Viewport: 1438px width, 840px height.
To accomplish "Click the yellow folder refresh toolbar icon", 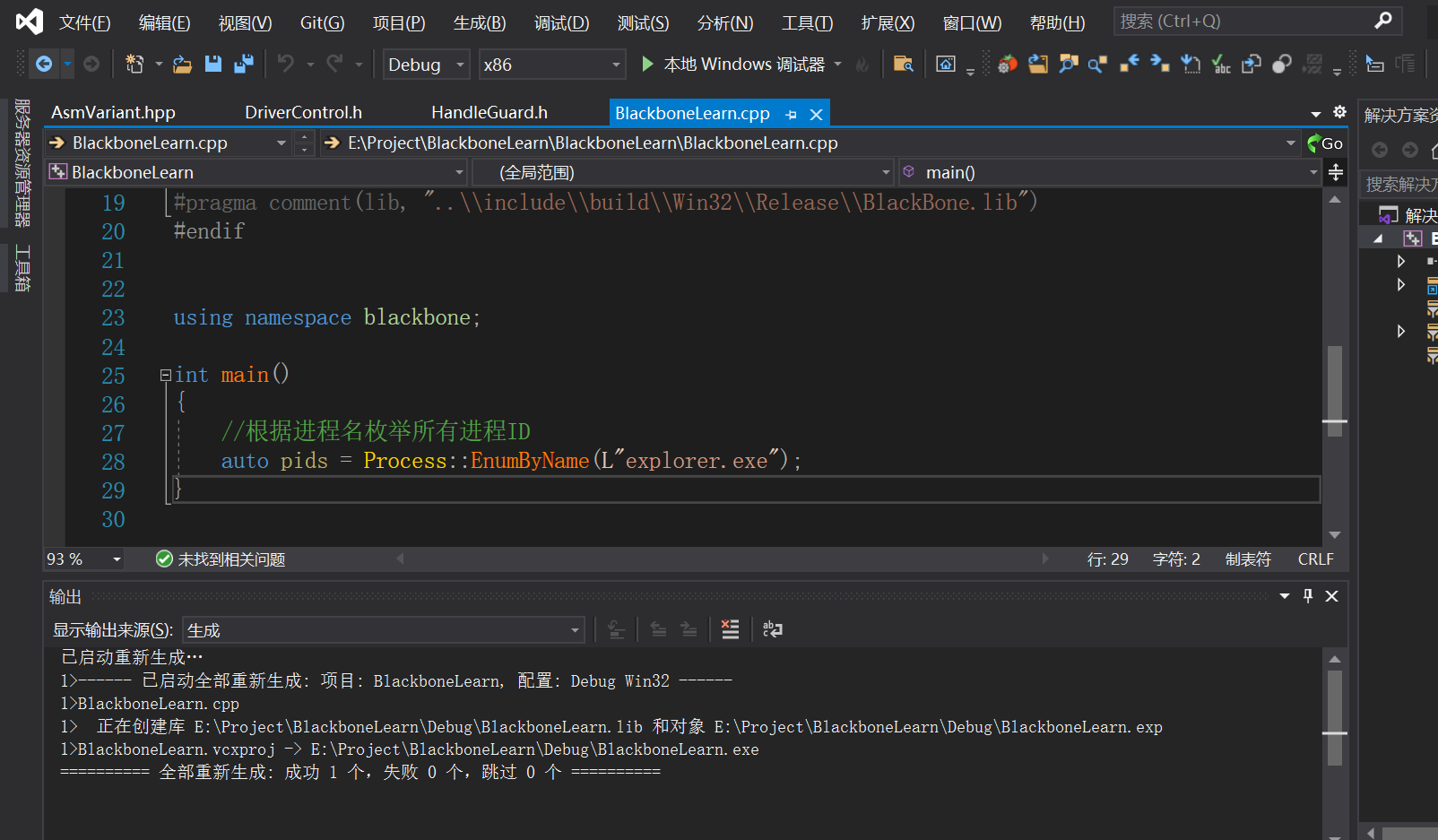I will 1038,64.
